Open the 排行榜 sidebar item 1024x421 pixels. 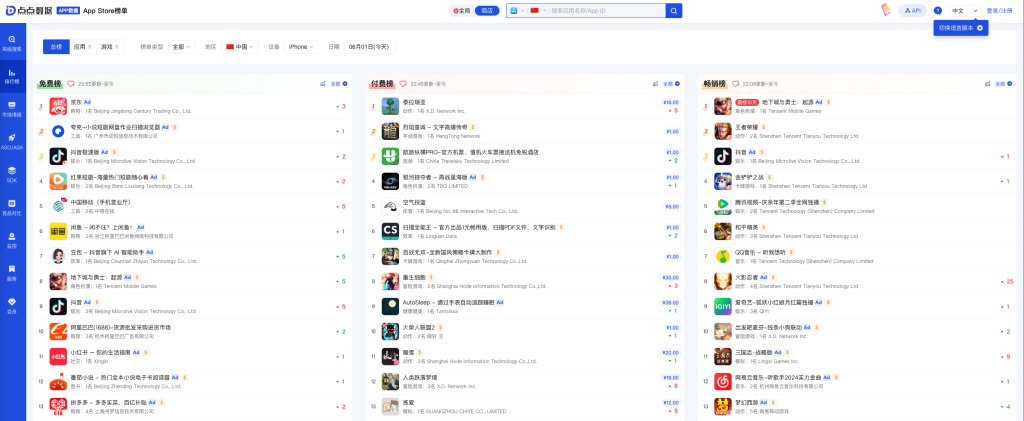point(12,76)
